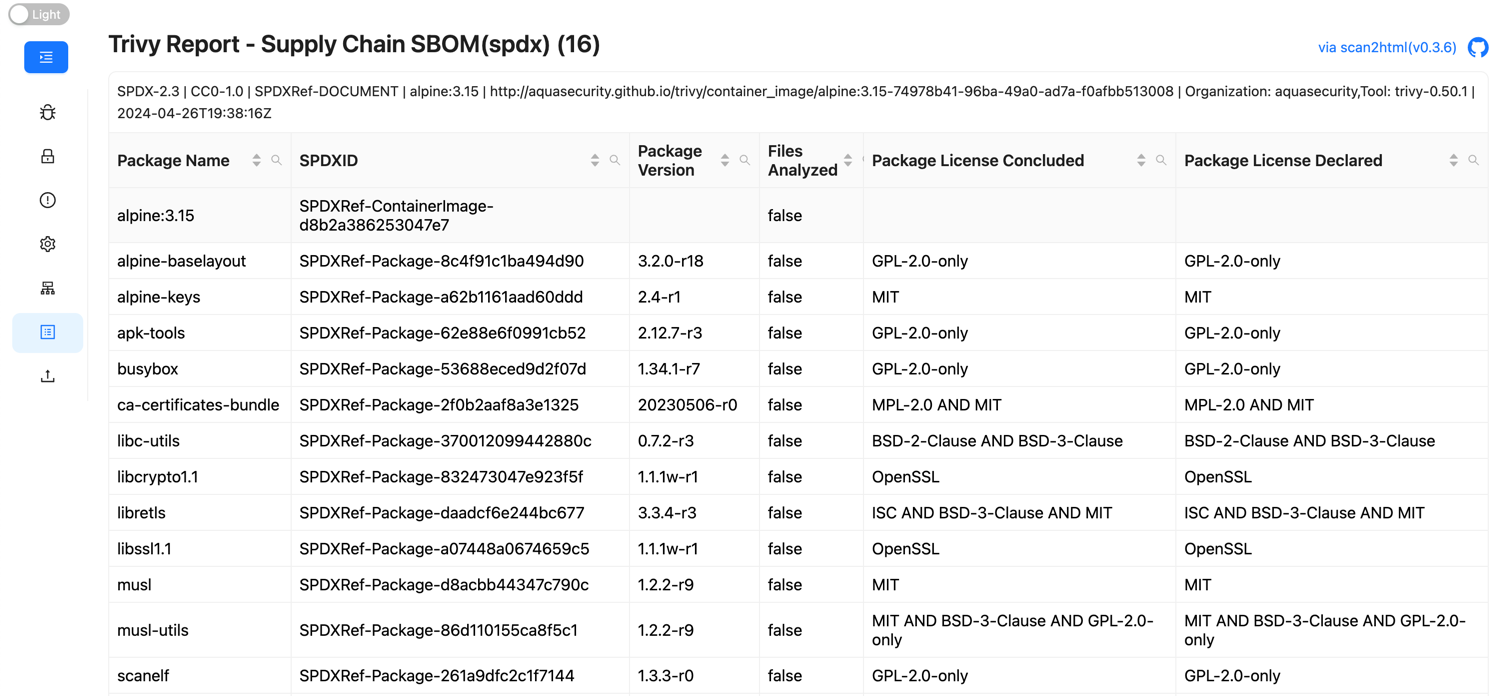Select the busybox cell

(200, 369)
